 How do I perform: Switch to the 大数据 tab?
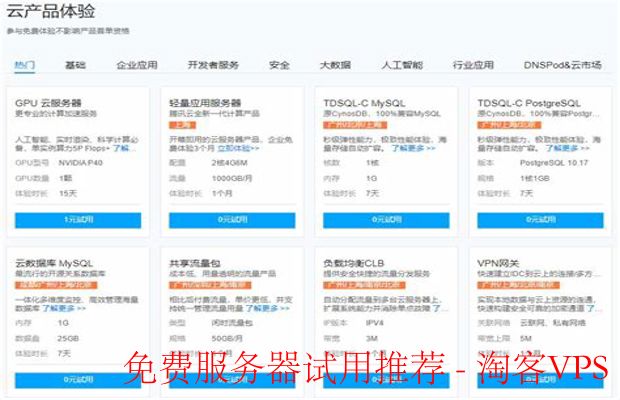335,65
